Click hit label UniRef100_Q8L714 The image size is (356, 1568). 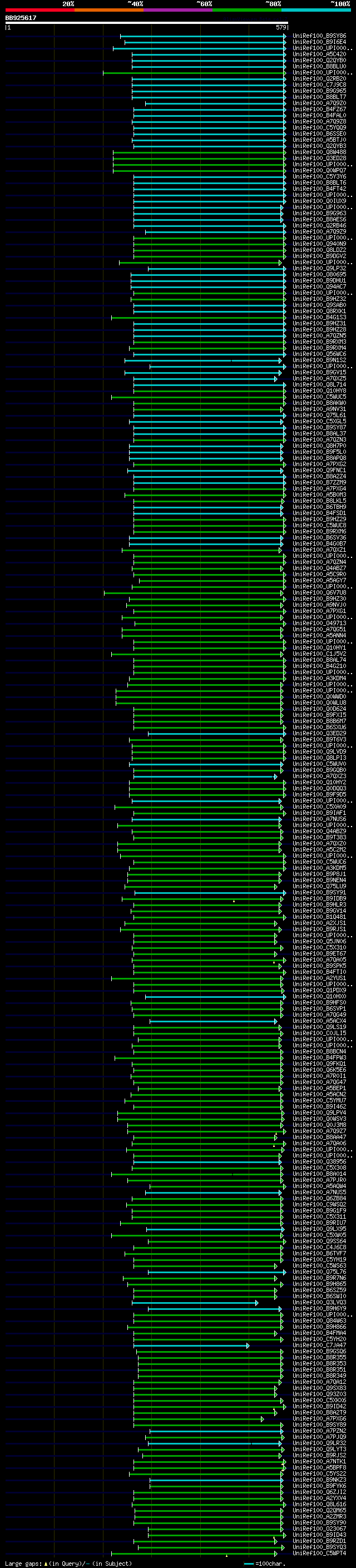click(319, 385)
